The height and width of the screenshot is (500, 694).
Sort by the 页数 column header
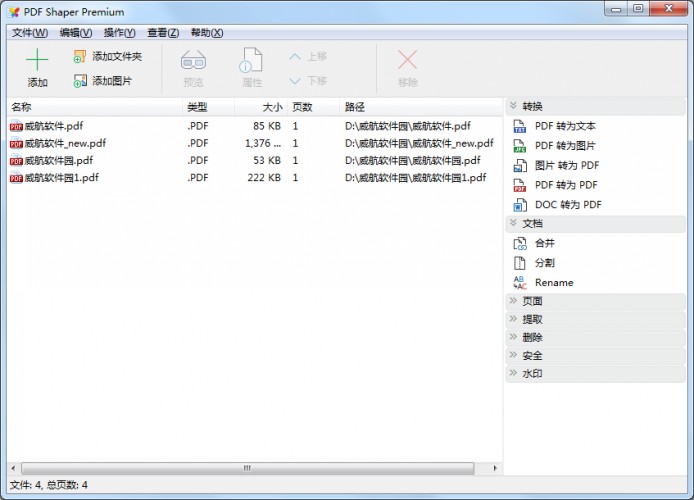pyautogui.click(x=314, y=107)
